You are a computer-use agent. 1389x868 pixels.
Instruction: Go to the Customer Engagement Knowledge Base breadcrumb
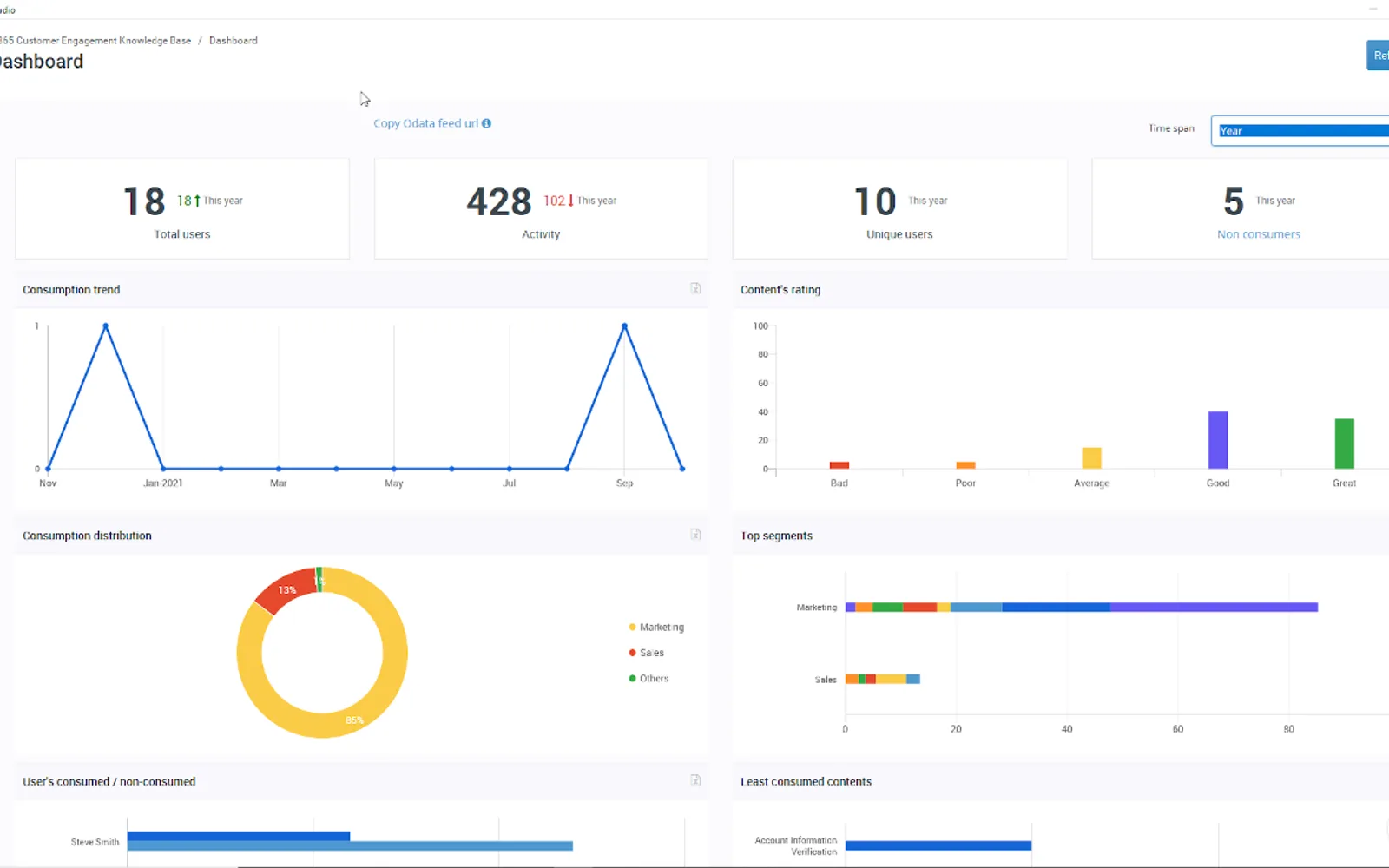tap(95, 41)
